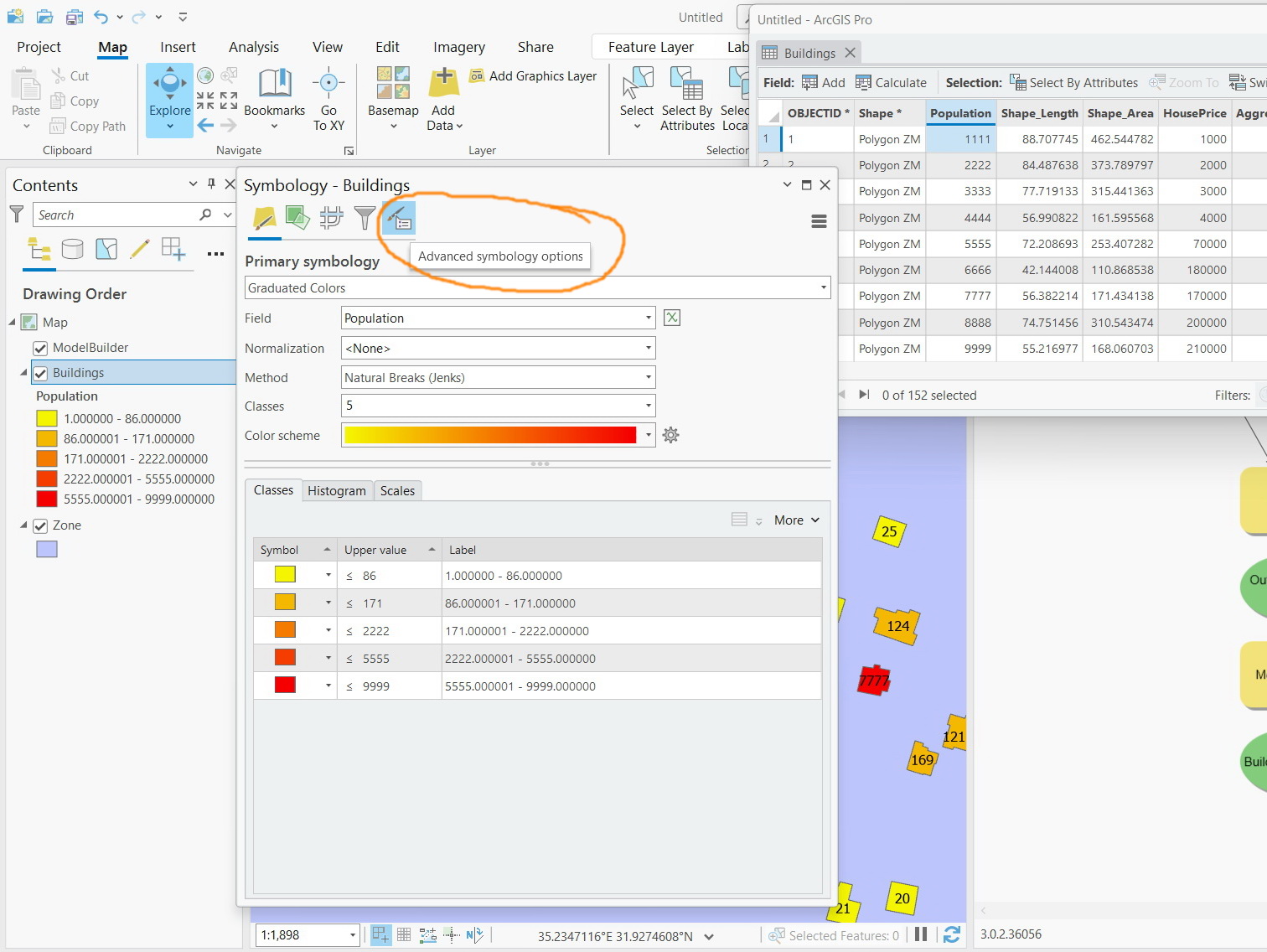Collapse the Map item in Contents
The width and height of the screenshot is (1267, 952).
pos(10,322)
